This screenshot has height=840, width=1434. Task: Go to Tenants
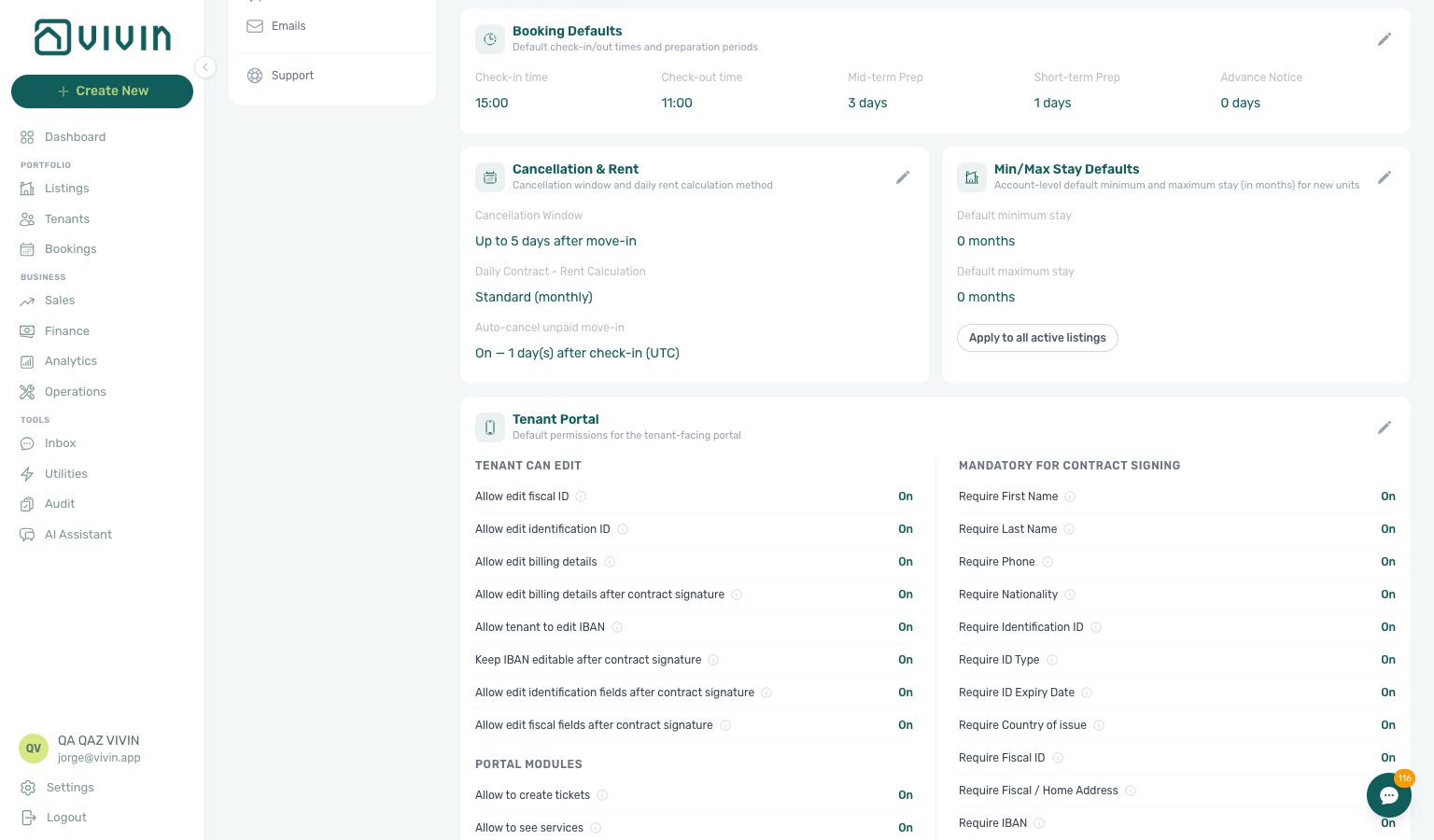click(66, 219)
